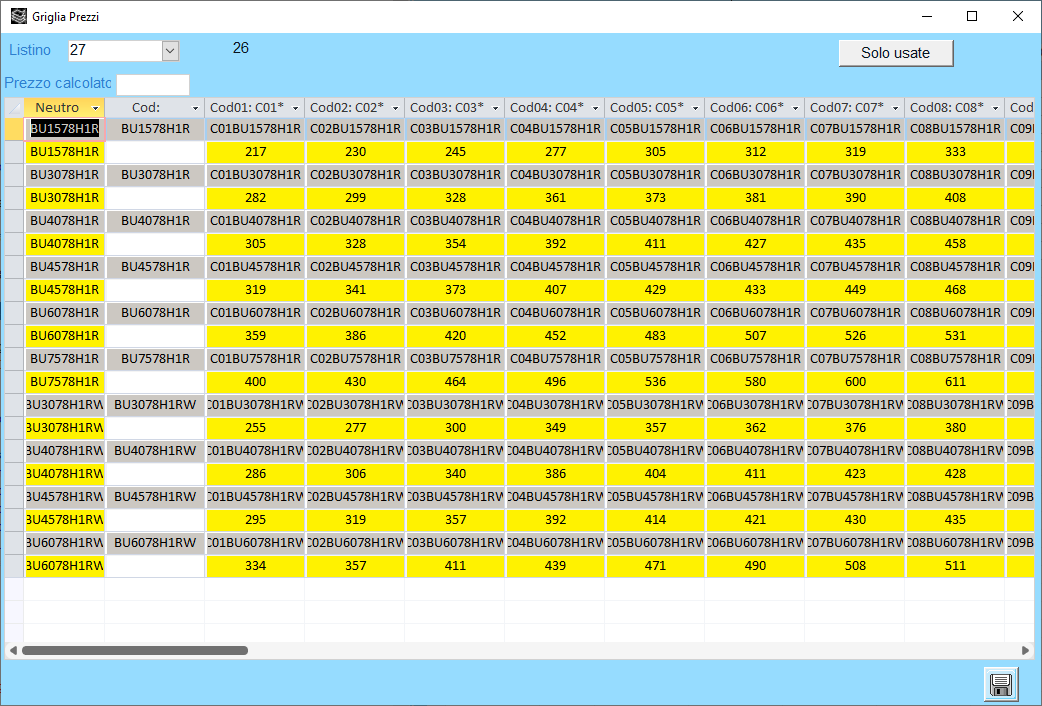Select price cell 407
The image size is (1042, 706).
coord(556,290)
